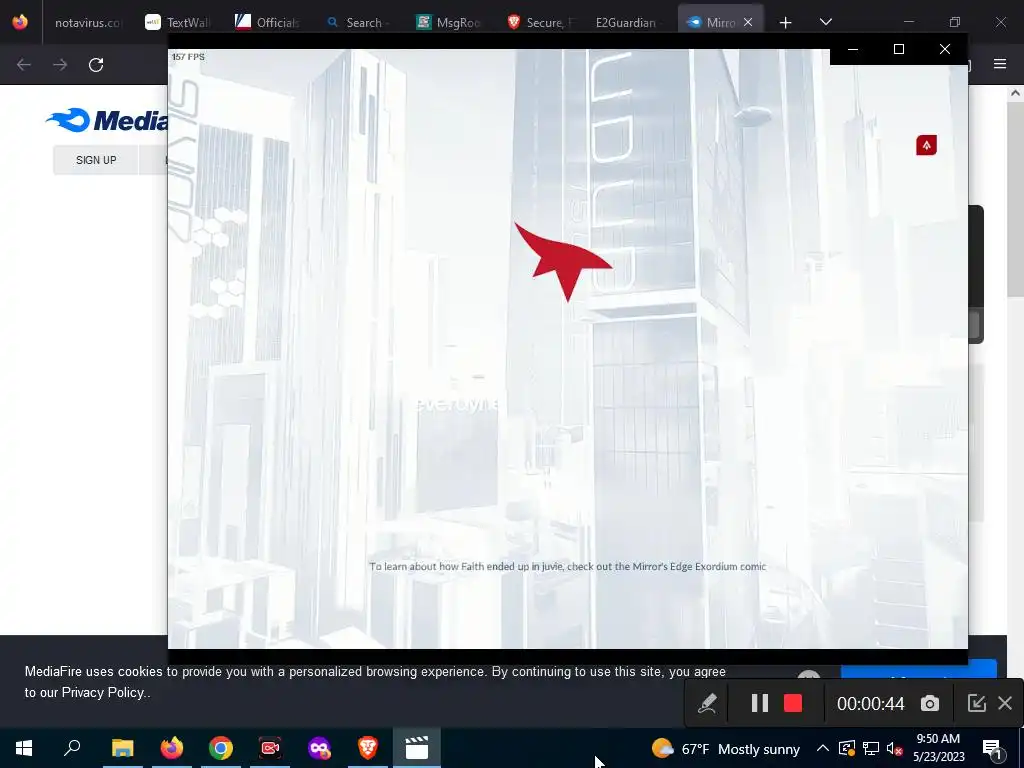Click the page scrollbar up arrow
This screenshot has height=768, width=1024.
point(1015,93)
